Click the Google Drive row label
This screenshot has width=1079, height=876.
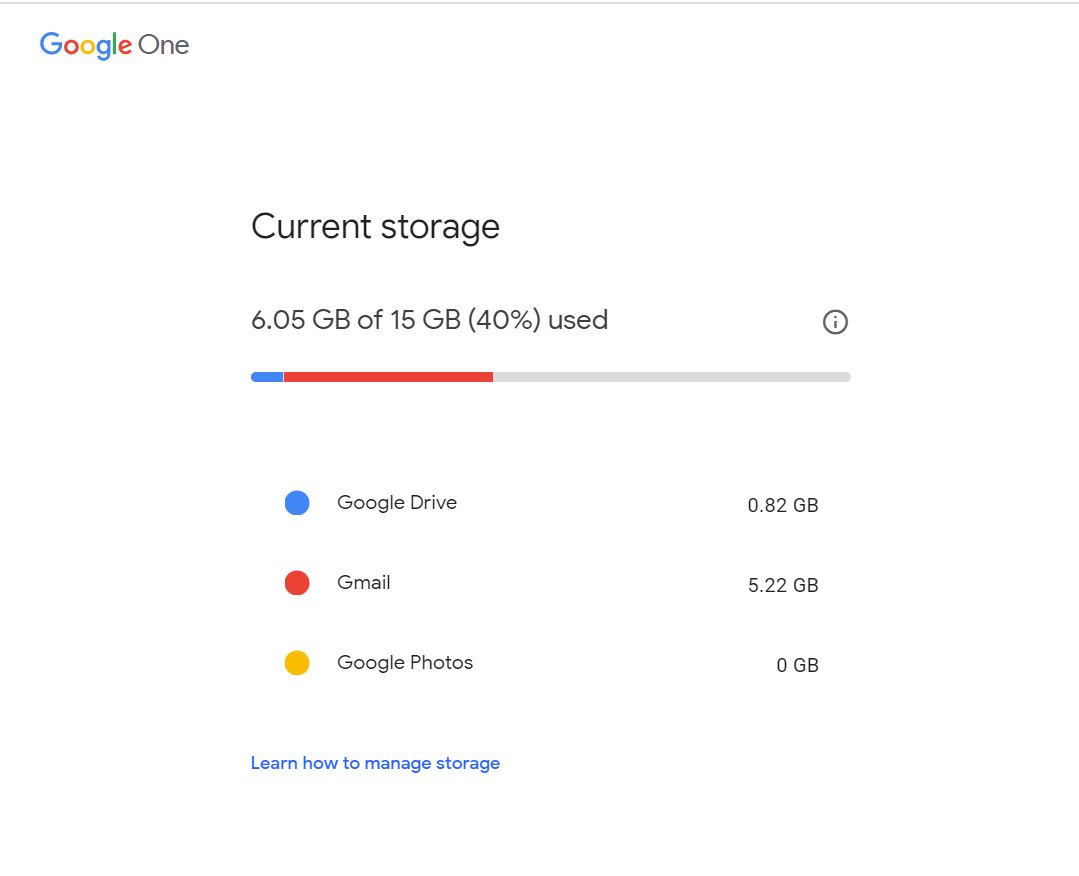396,502
